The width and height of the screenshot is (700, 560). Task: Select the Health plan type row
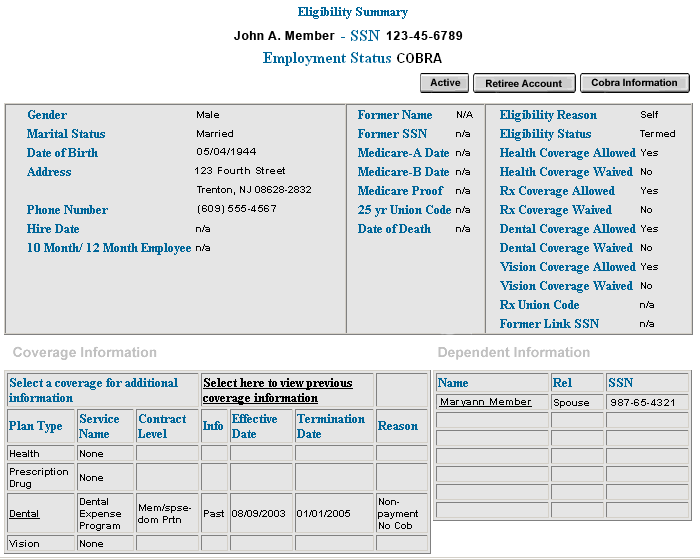coord(25,454)
